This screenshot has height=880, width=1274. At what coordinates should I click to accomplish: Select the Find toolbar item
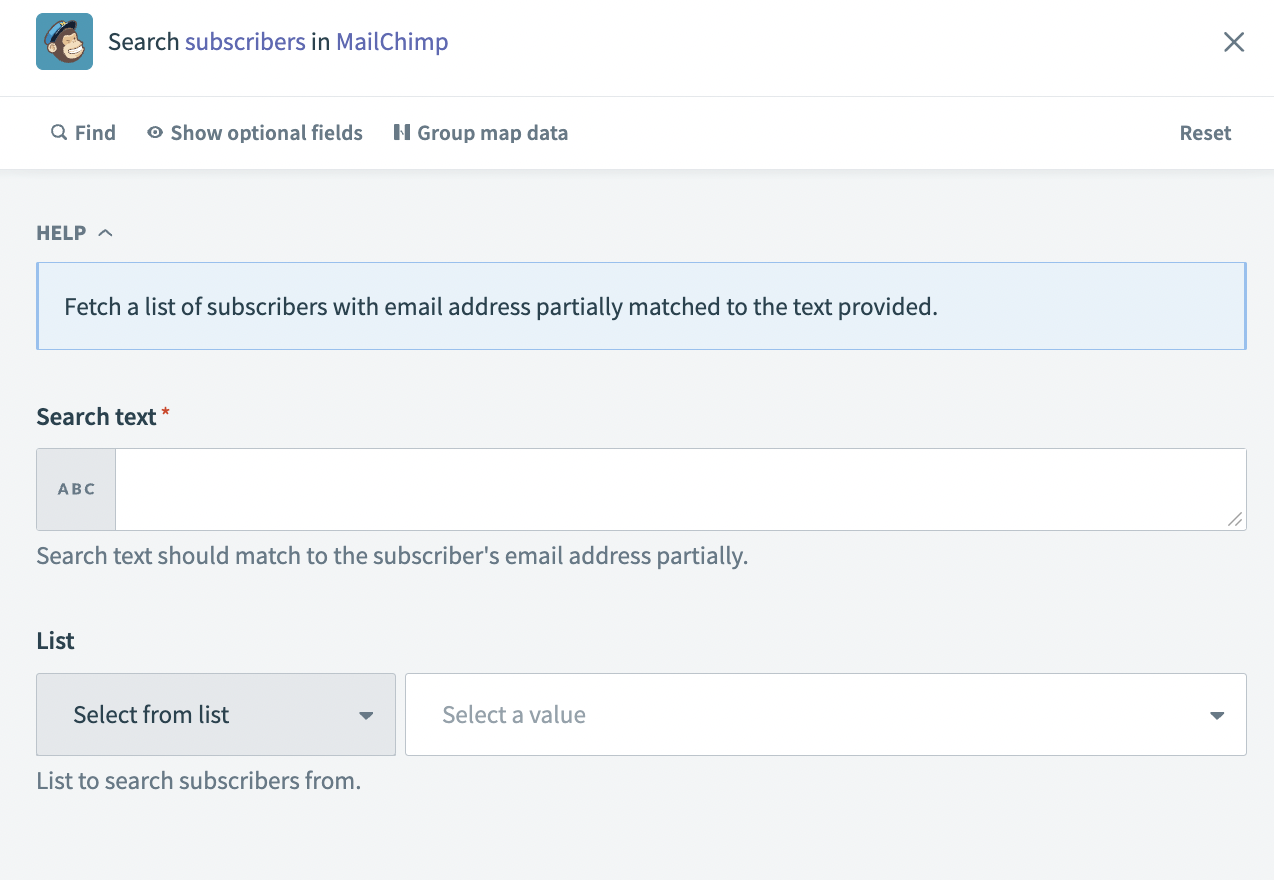pyautogui.click(x=95, y=132)
